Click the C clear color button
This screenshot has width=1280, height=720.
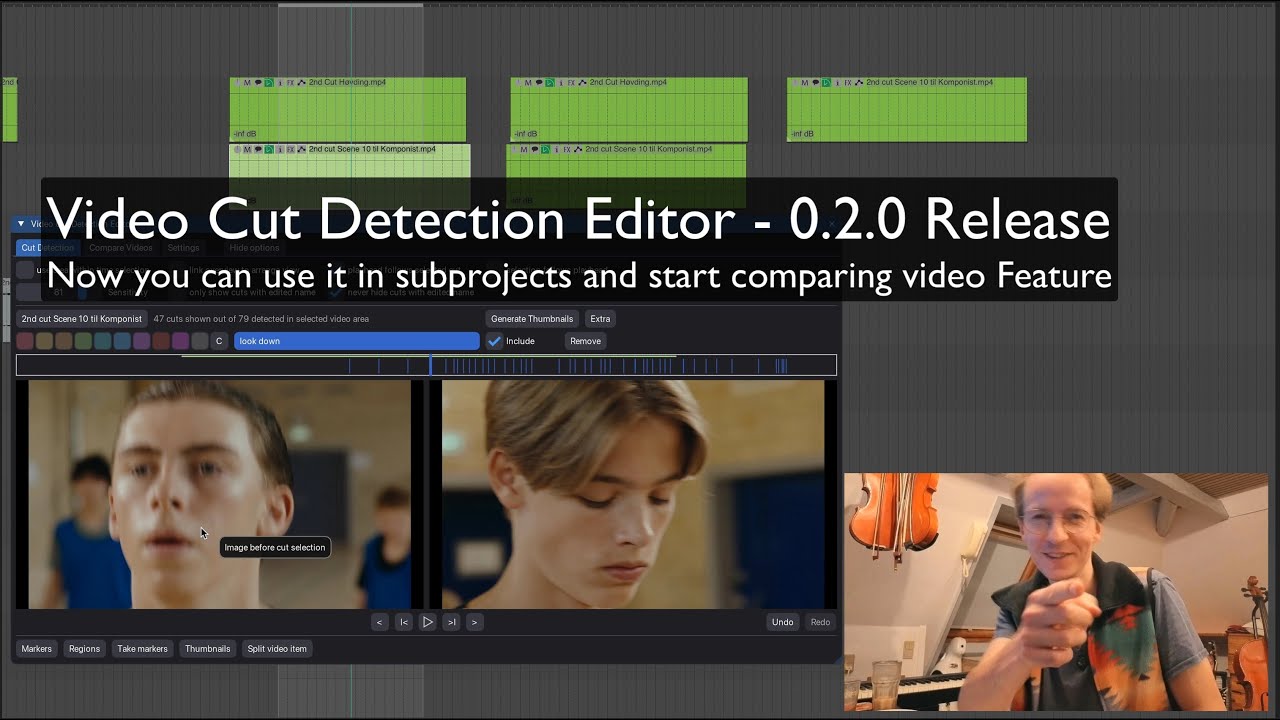(x=219, y=341)
